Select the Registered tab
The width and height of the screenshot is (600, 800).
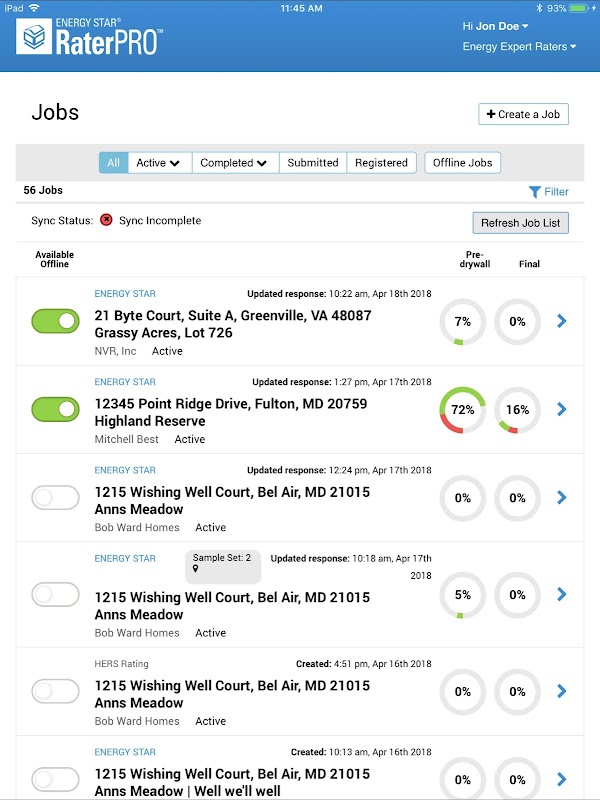pos(381,163)
